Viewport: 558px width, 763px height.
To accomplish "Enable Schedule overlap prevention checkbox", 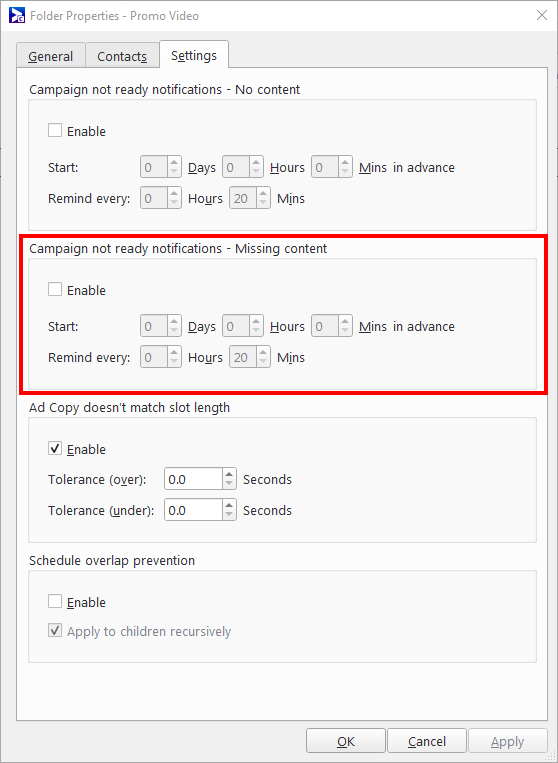I will tap(55, 602).
